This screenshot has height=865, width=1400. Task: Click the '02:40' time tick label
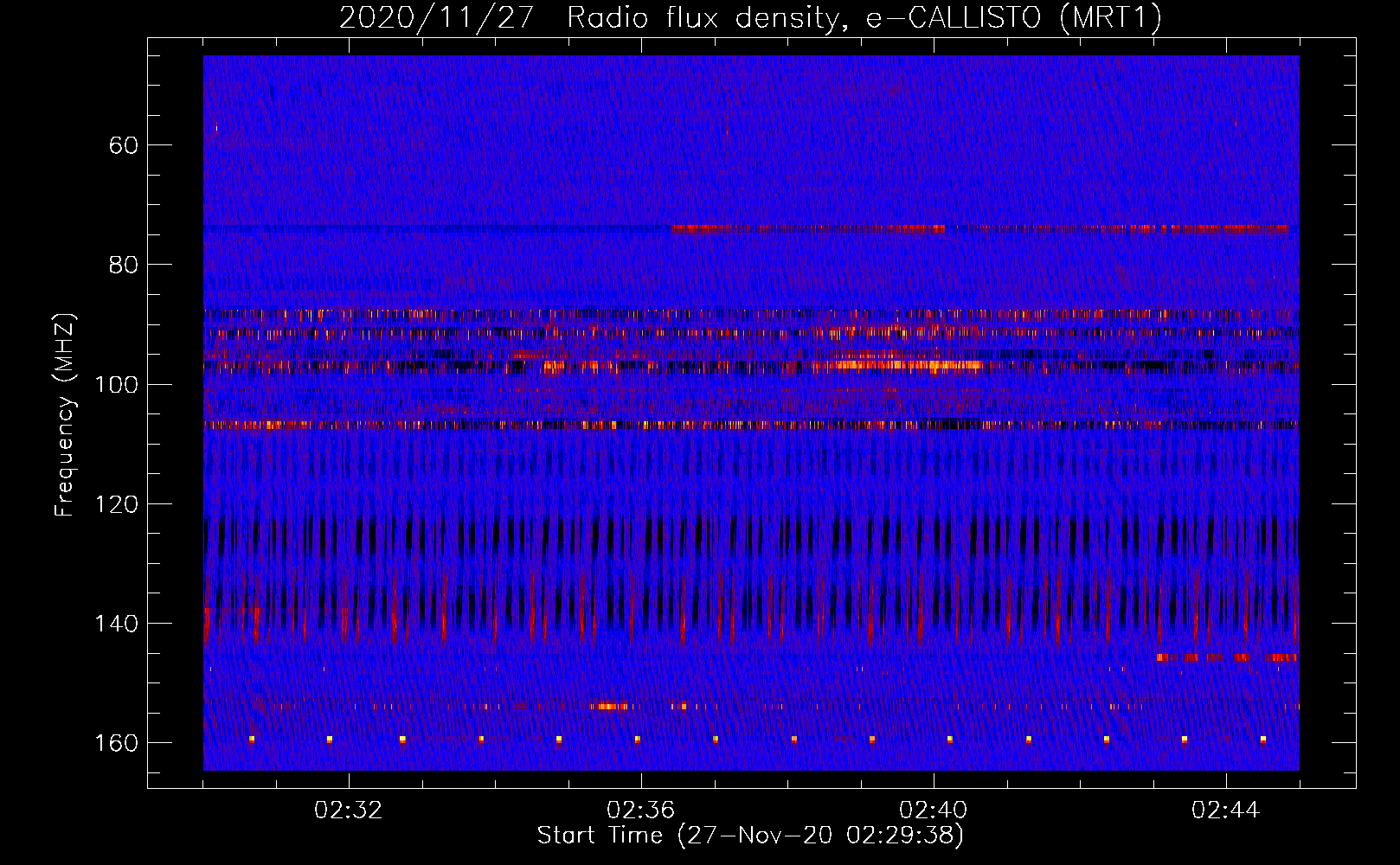[x=934, y=811]
